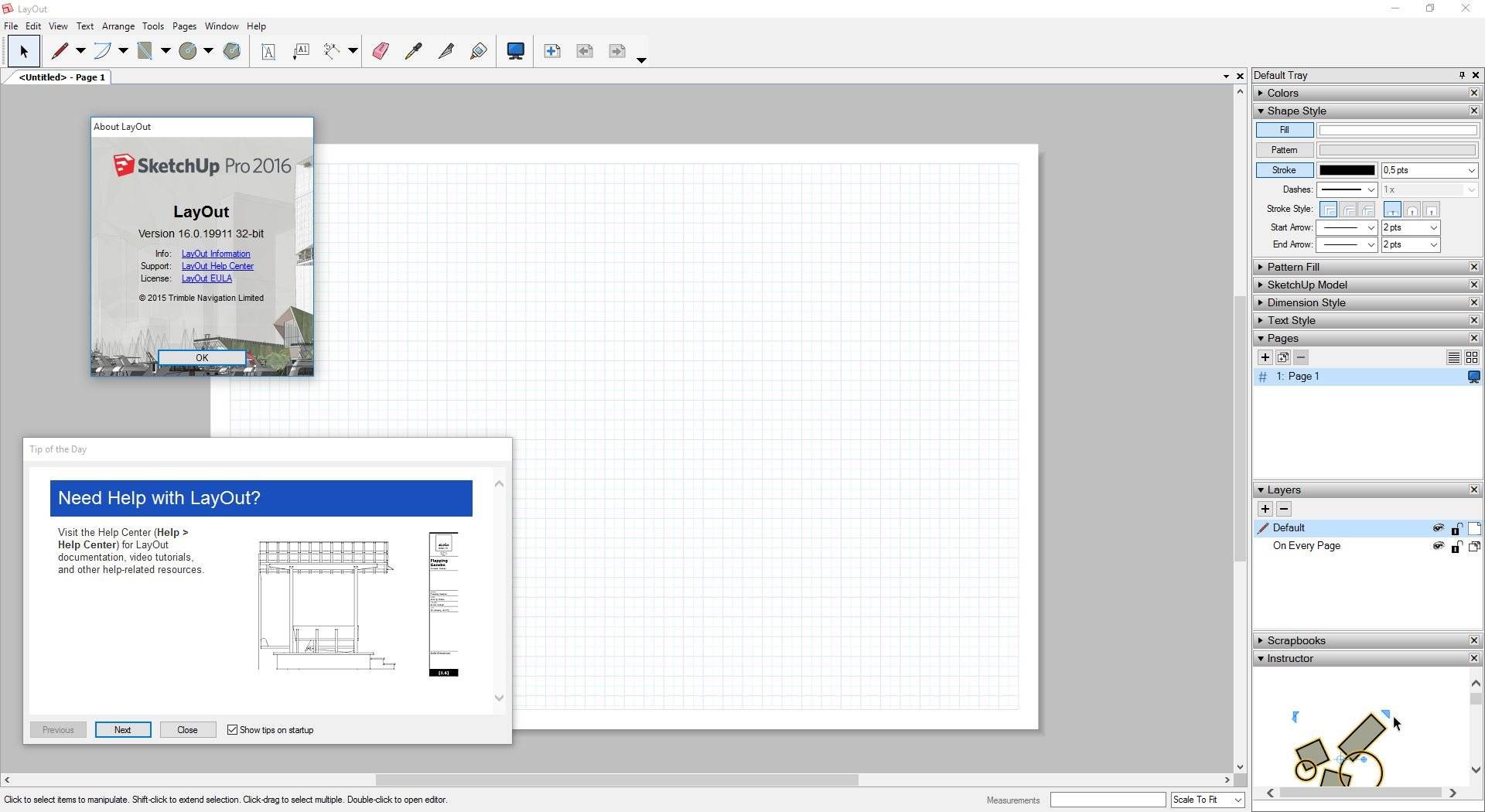Open the Arrange menu
1485x812 pixels.
118,26
